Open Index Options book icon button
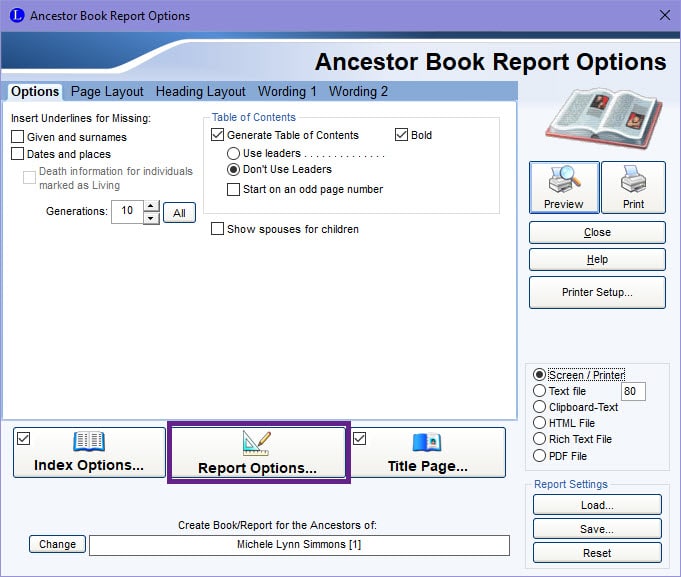 coord(89,442)
